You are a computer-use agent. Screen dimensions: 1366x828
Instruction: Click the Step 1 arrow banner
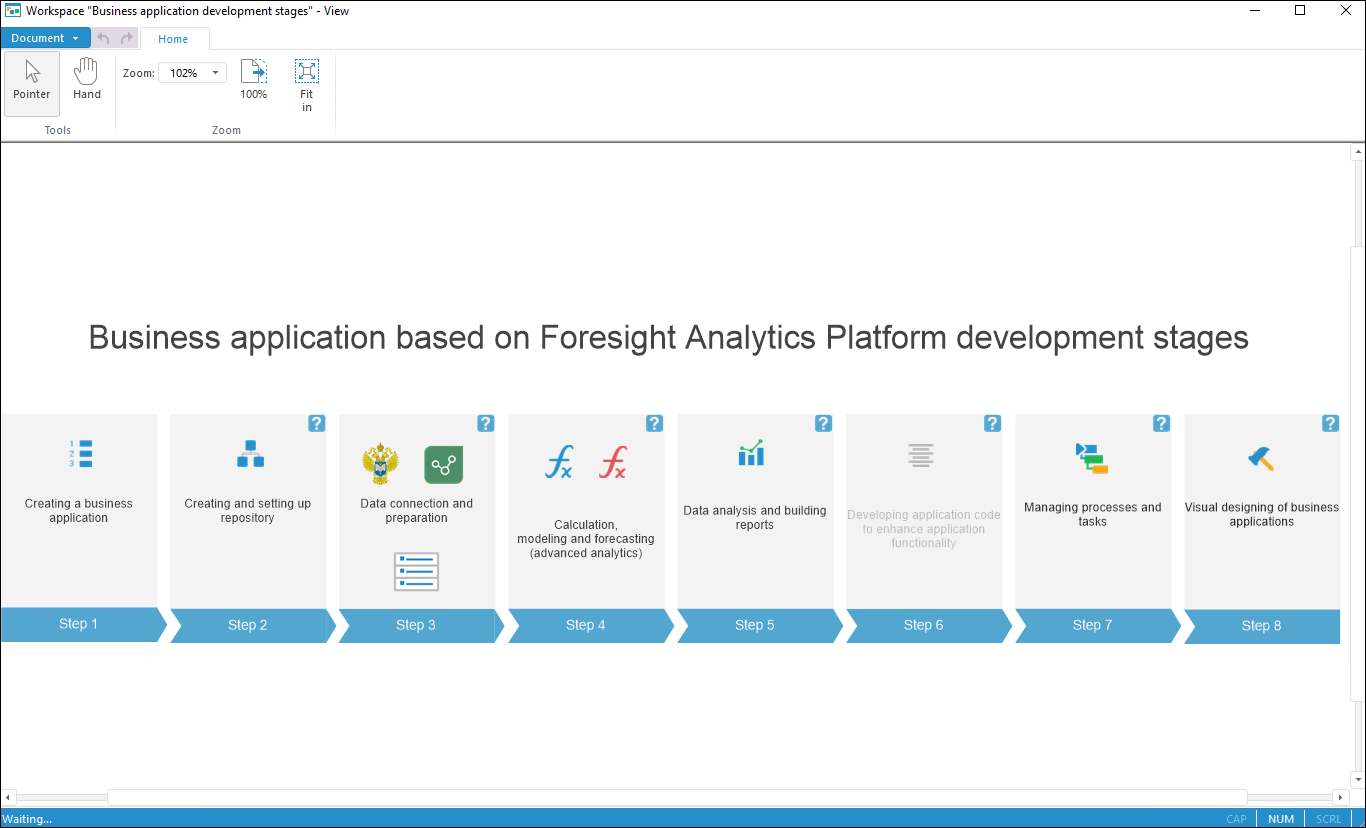80,624
